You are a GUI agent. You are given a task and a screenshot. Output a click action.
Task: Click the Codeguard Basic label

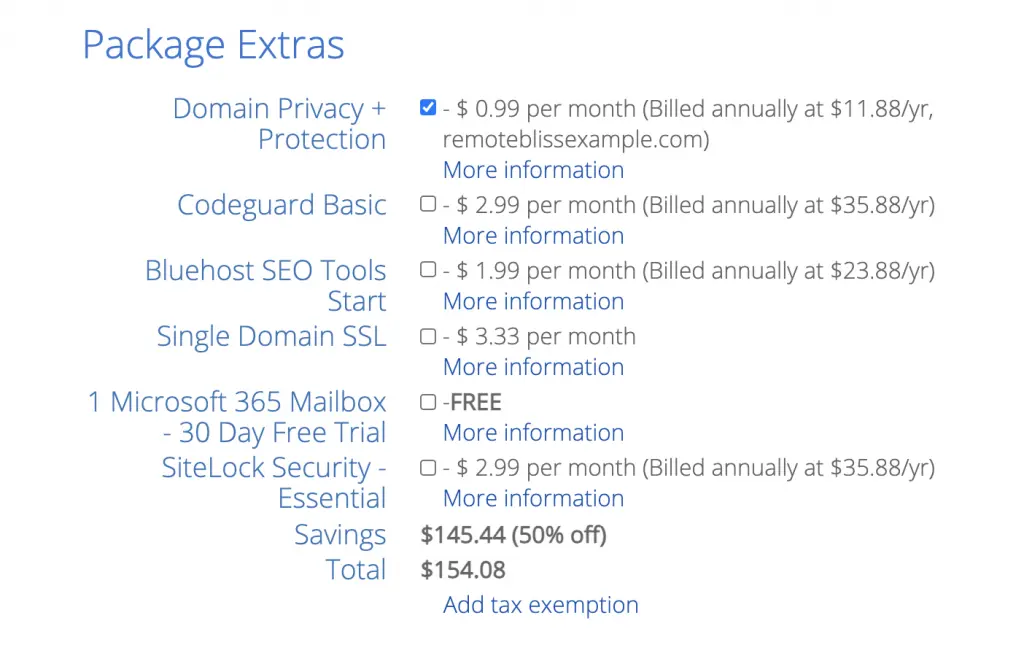pos(281,205)
